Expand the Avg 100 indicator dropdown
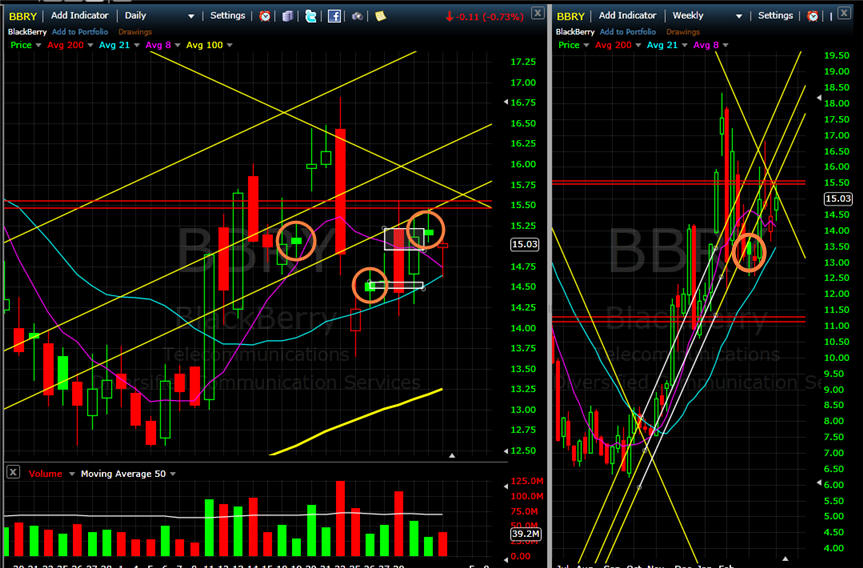863x568 pixels. [230, 45]
